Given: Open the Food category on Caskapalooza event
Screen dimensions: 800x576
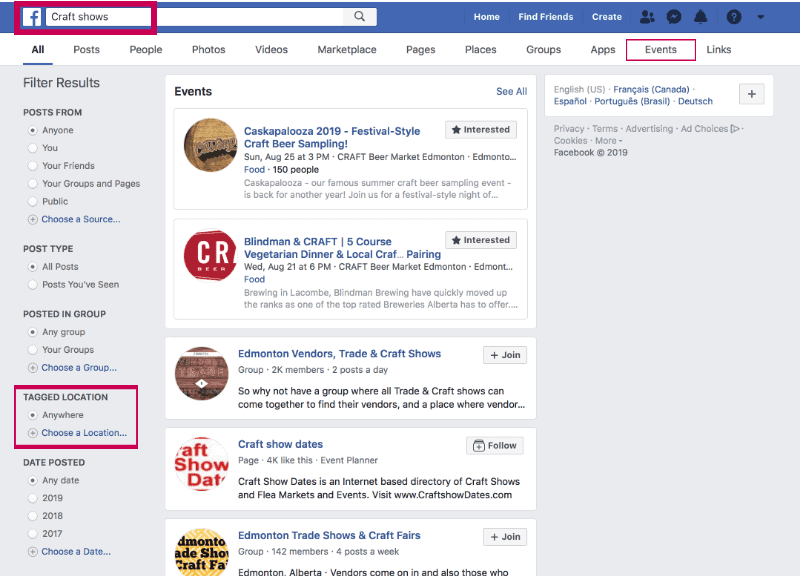Looking at the screenshot, I should (x=254, y=169).
